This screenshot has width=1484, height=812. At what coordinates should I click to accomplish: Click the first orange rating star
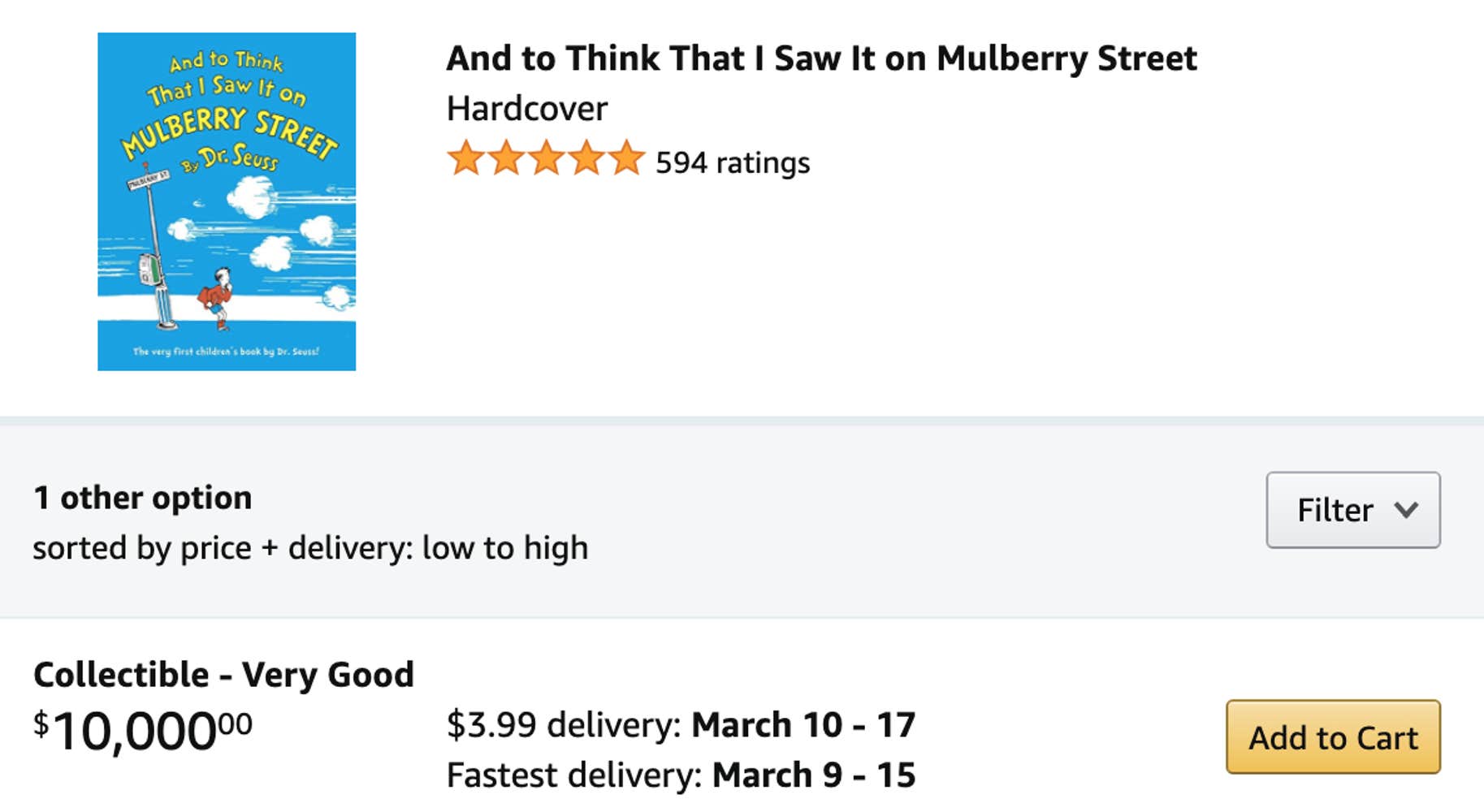tap(466, 158)
